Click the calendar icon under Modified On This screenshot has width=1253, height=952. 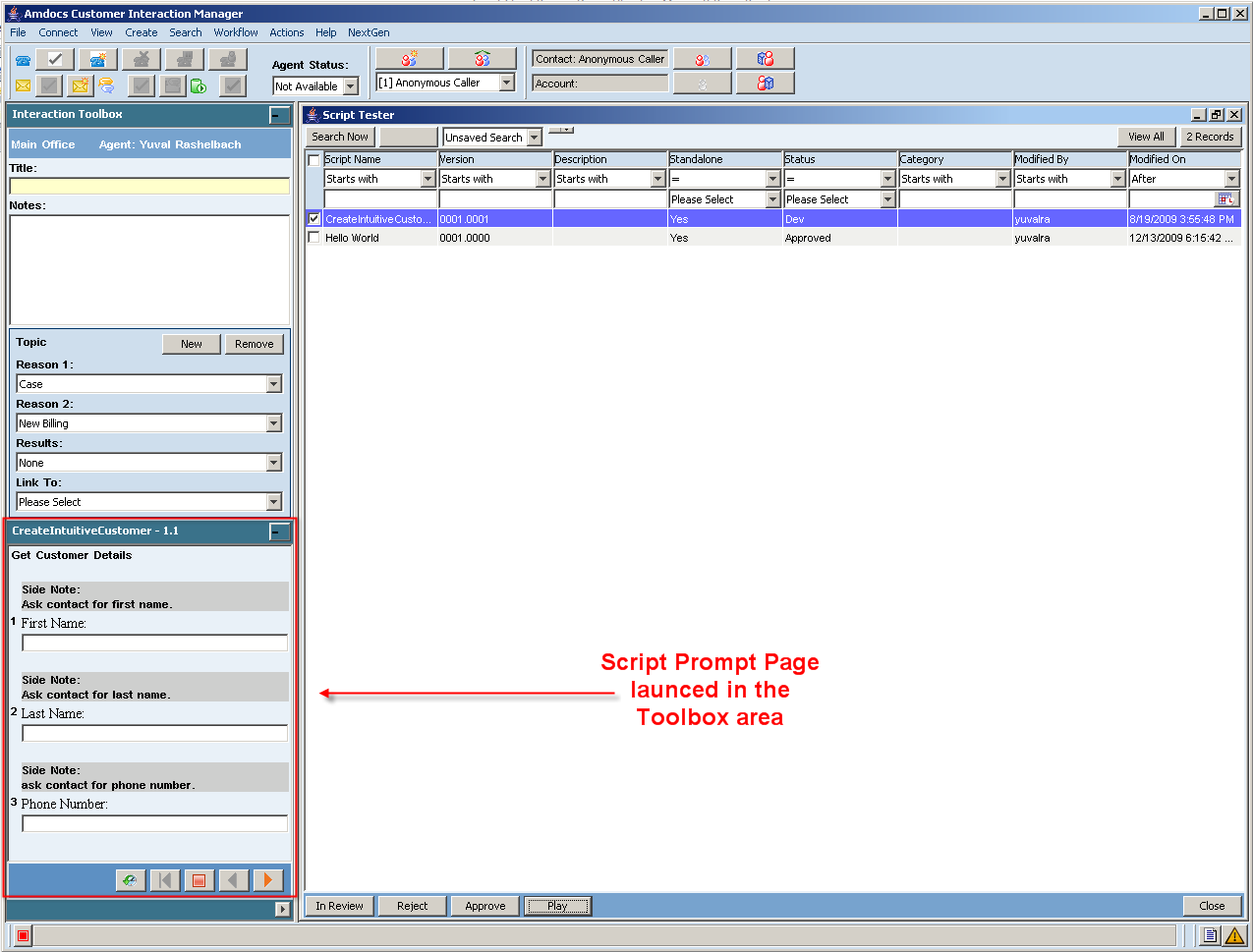coord(1226,199)
